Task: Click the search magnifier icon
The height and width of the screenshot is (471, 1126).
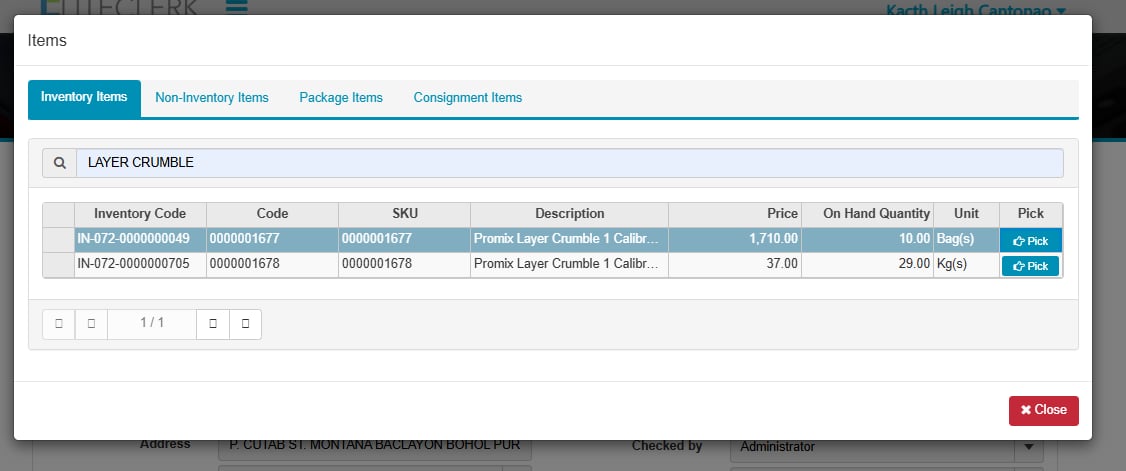Action: [x=59, y=163]
